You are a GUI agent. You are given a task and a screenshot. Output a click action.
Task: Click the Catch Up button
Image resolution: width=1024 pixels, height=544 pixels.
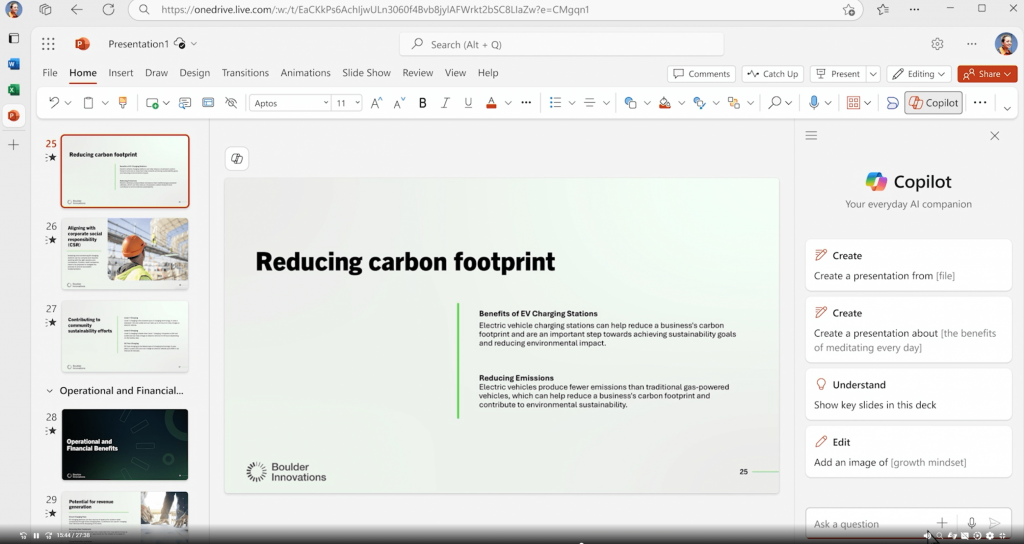click(x=773, y=74)
